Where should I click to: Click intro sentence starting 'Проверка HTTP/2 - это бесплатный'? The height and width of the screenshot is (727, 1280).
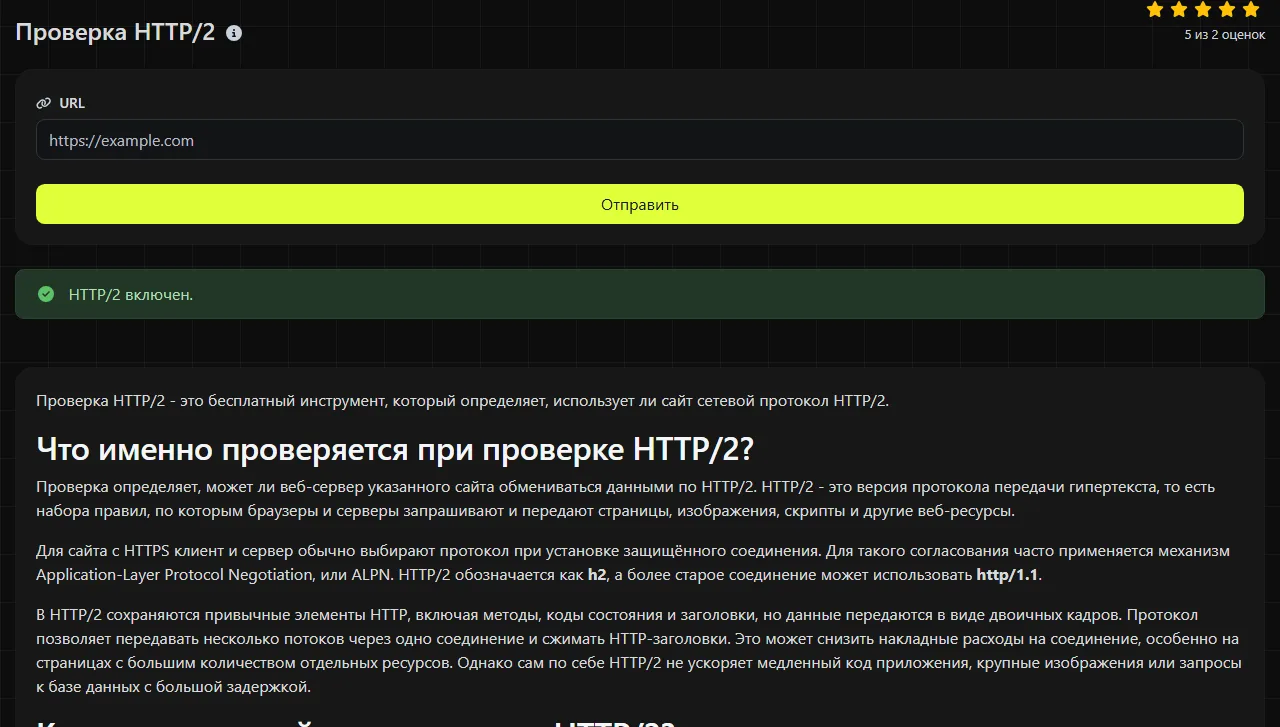click(x=462, y=401)
